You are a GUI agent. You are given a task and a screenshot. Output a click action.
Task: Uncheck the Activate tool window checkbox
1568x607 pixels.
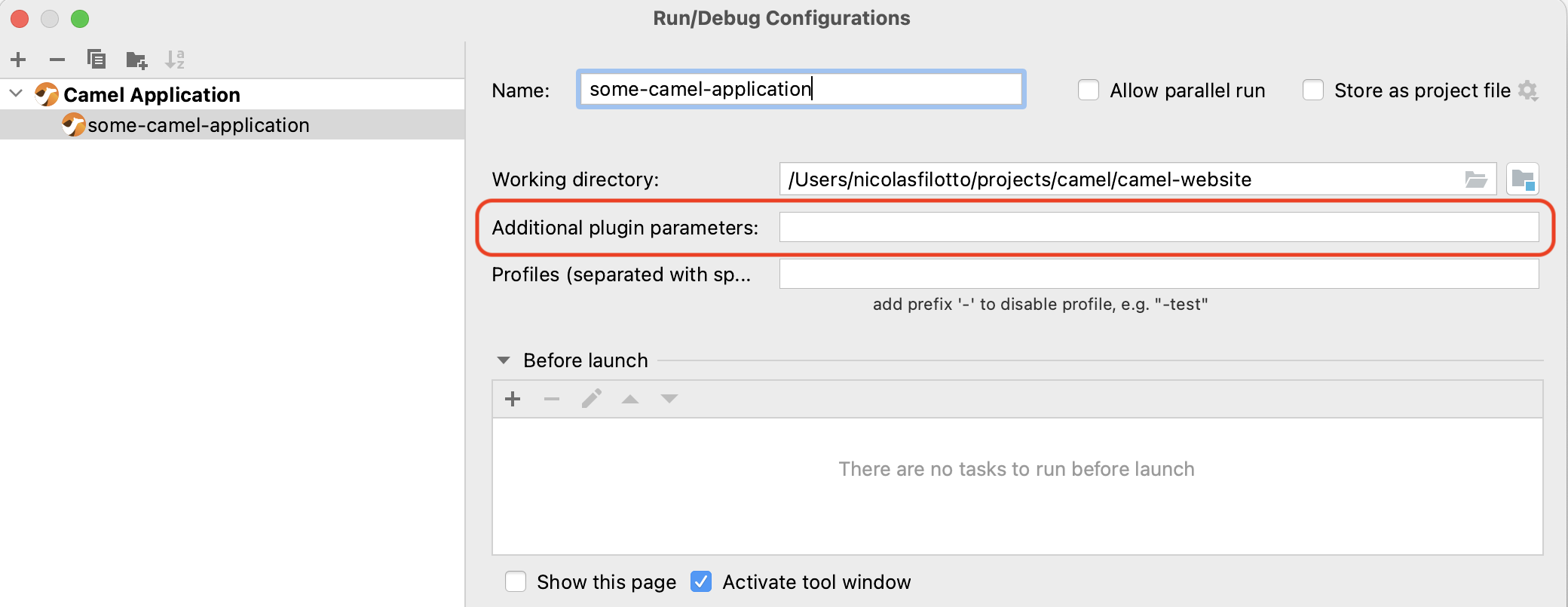click(x=701, y=582)
